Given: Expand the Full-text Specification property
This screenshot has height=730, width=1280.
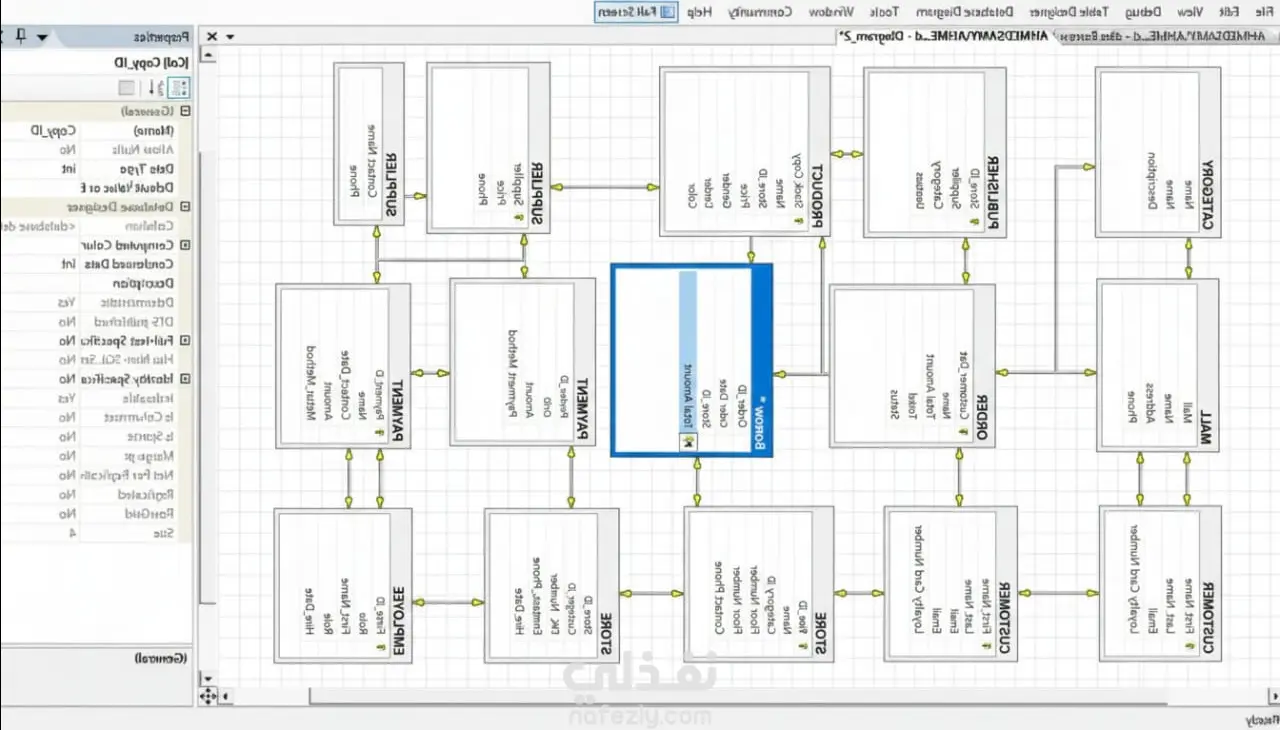Looking at the screenshot, I should click(185, 341).
